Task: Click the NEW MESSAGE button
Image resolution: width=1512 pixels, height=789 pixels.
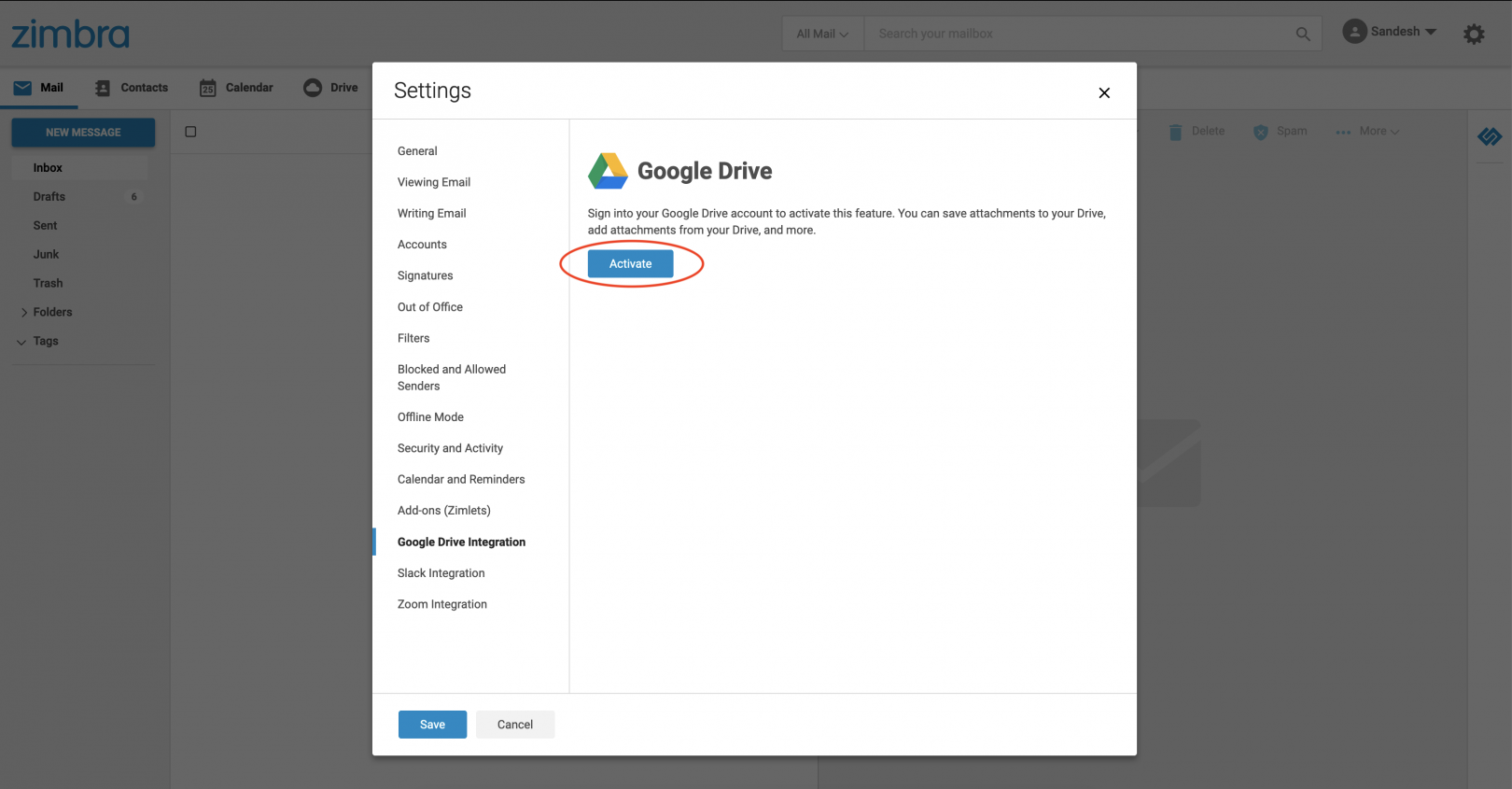Action: point(83,133)
